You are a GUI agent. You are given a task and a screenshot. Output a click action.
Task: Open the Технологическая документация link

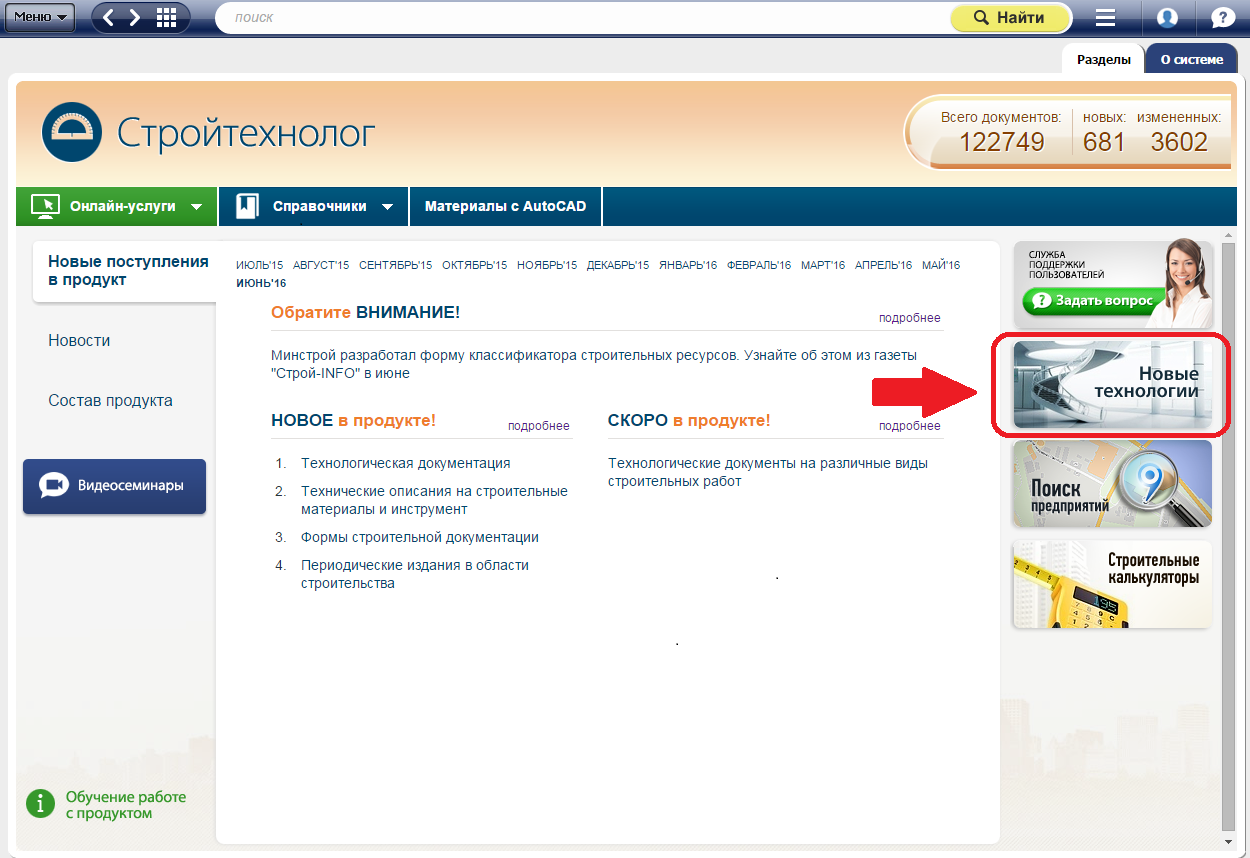click(405, 464)
